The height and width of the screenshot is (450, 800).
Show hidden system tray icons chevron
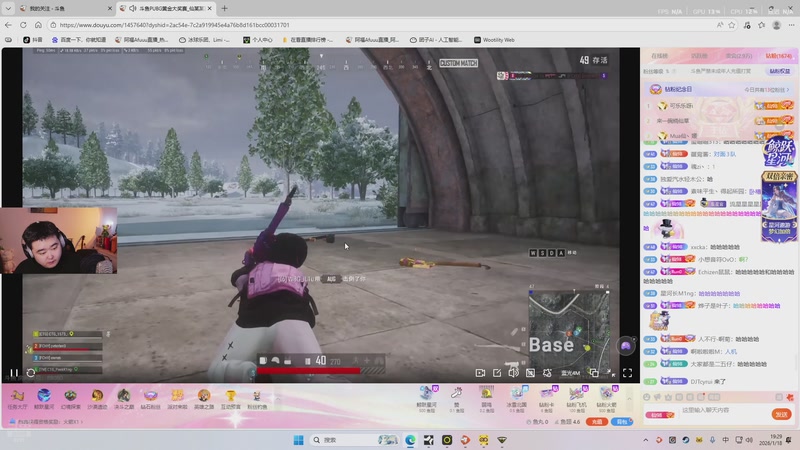[x=645, y=440]
